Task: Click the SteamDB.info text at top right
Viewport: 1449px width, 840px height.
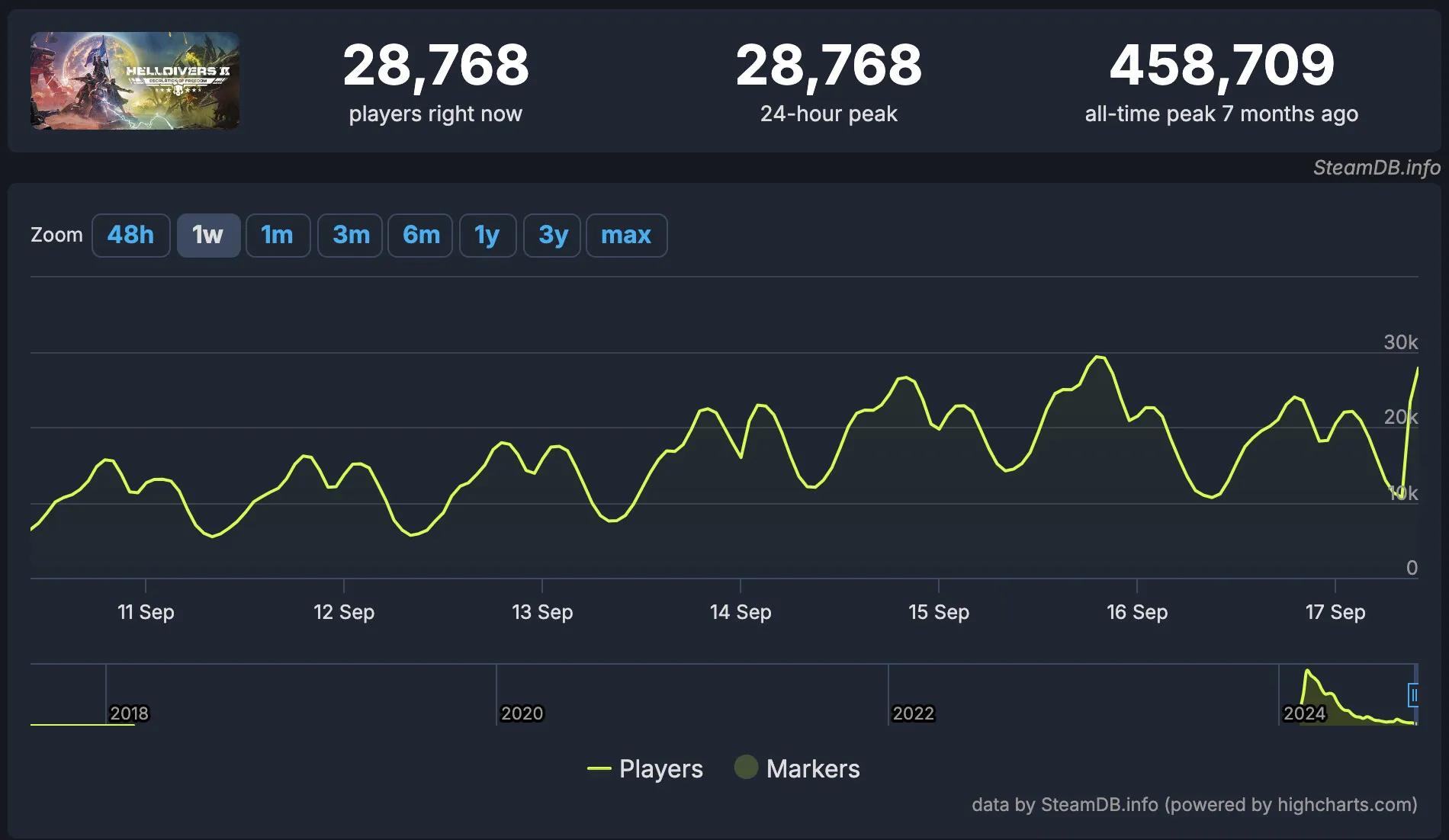Action: [x=1377, y=168]
